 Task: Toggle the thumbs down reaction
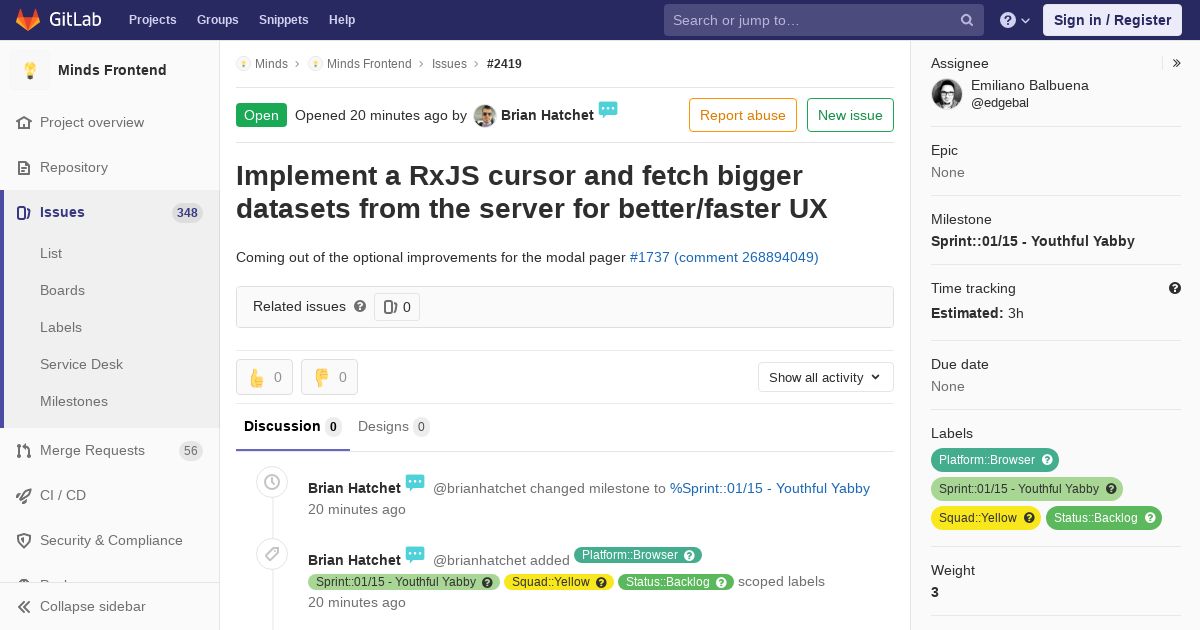pyautogui.click(x=329, y=377)
